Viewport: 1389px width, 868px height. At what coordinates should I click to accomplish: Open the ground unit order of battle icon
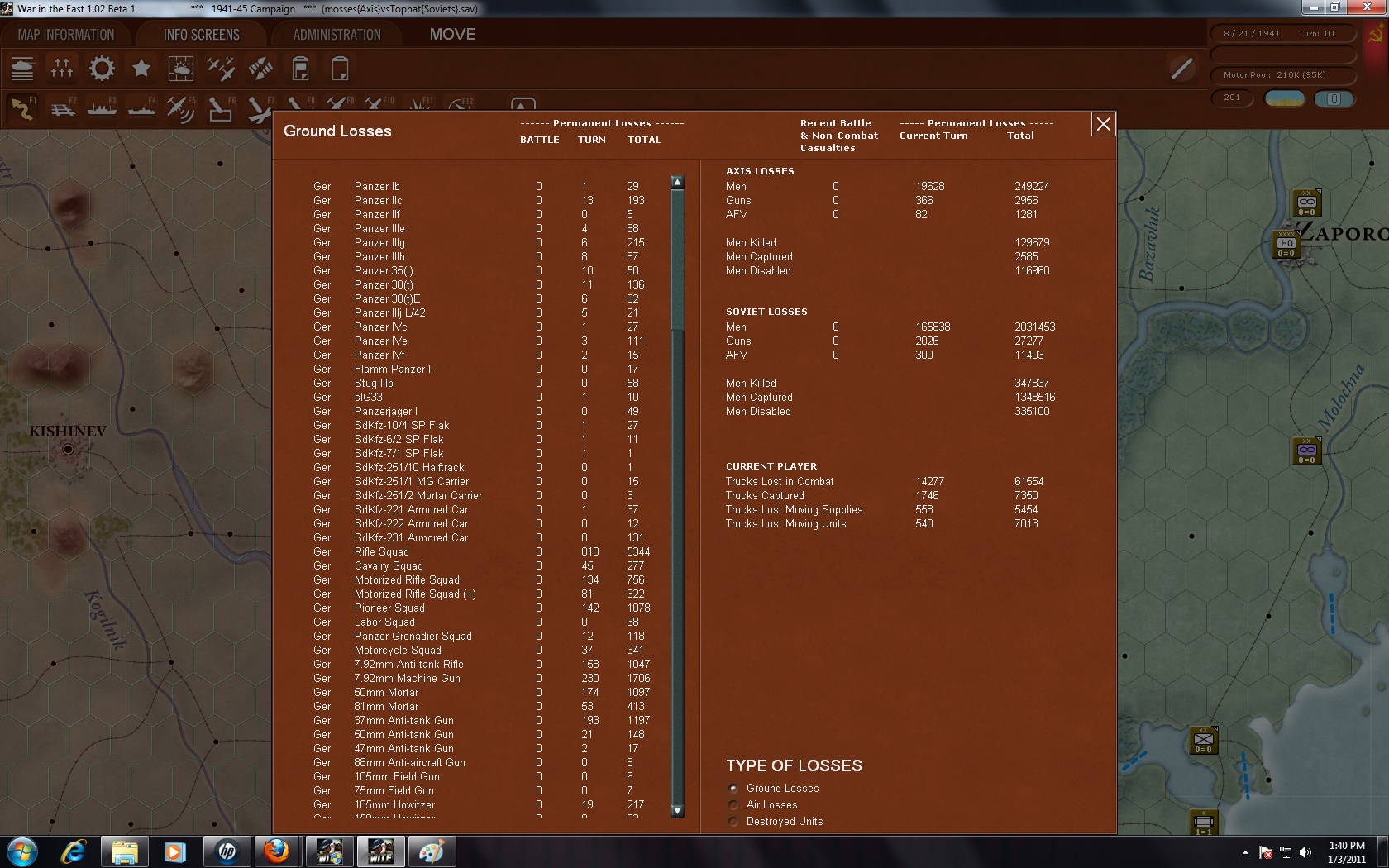click(22, 69)
